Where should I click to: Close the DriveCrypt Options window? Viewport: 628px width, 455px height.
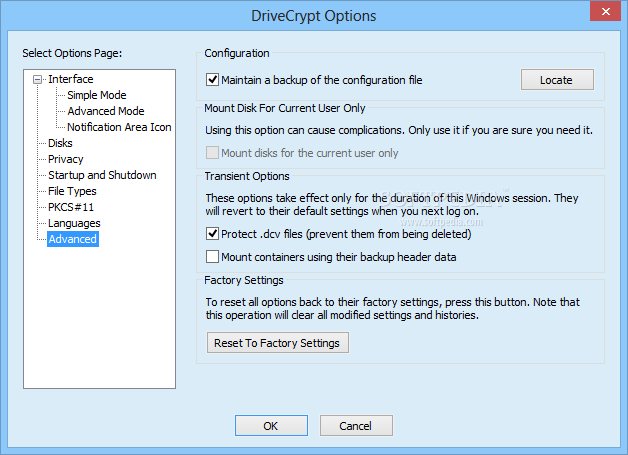(x=605, y=11)
